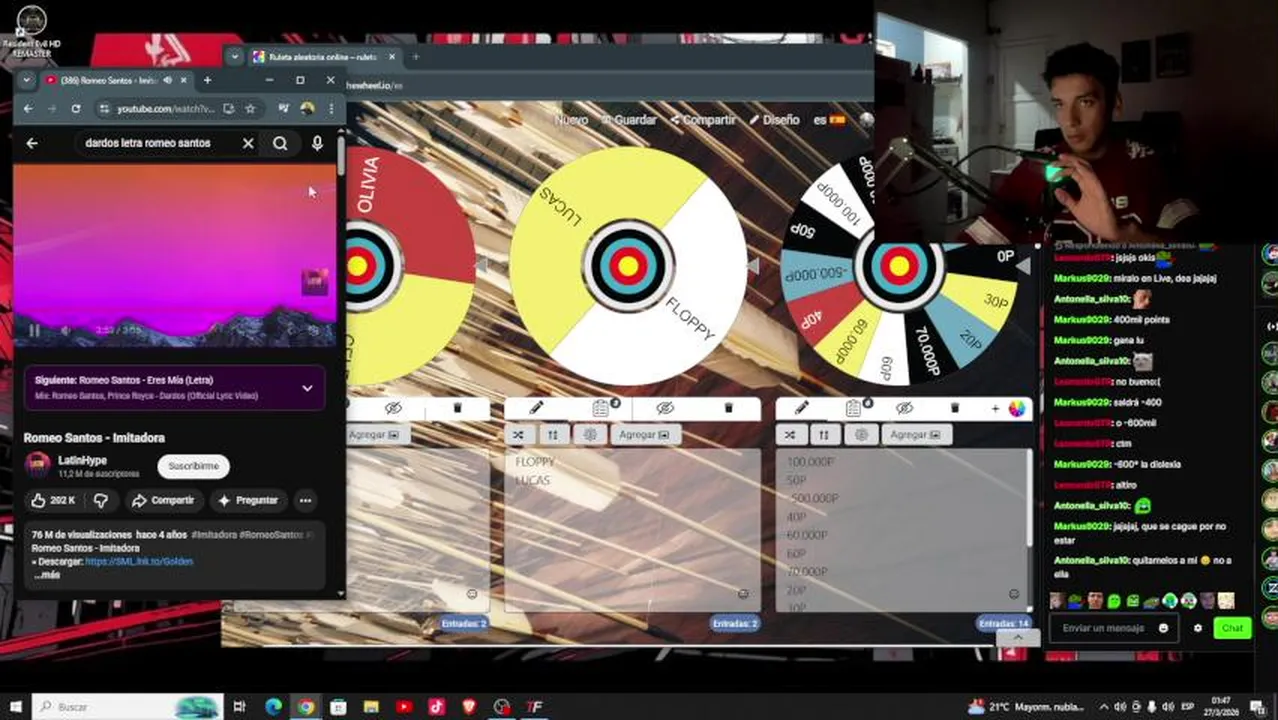Sort entries of the points wheel
This screenshot has width=1278, height=720.
(824, 435)
